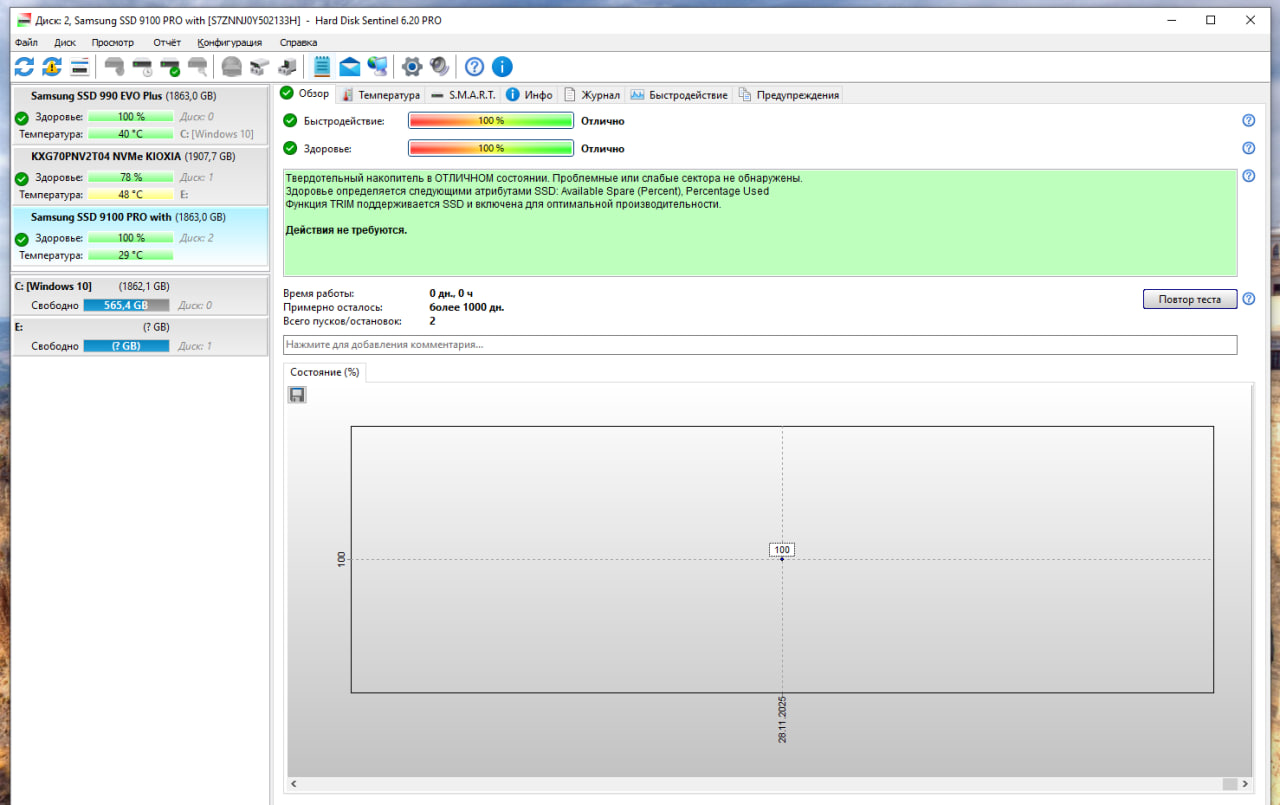Click the 40 °C temperature bar

click(130, 134)
